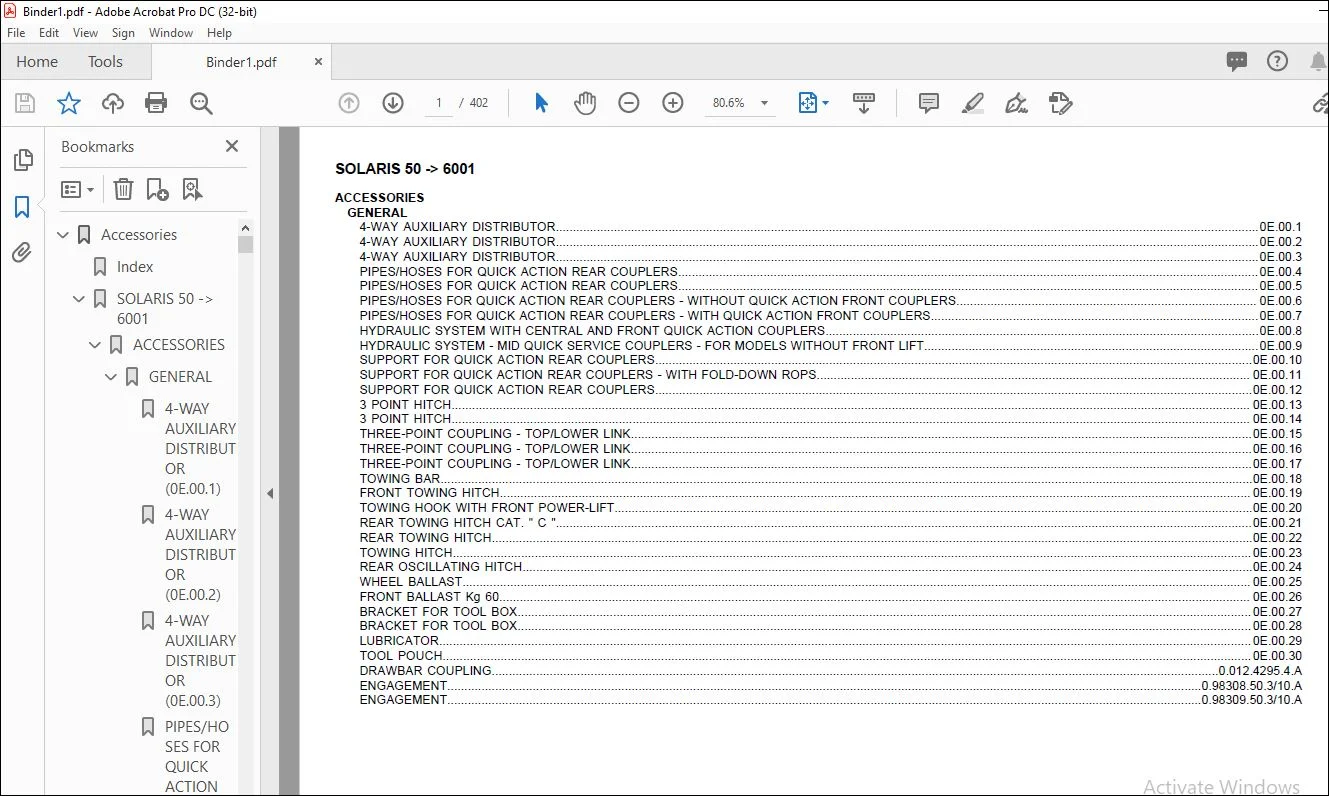Image resolution: width=1329 pixels, height=796 pixels.
Task: Open the Help question mark icon
Action: pos(1277,62)
